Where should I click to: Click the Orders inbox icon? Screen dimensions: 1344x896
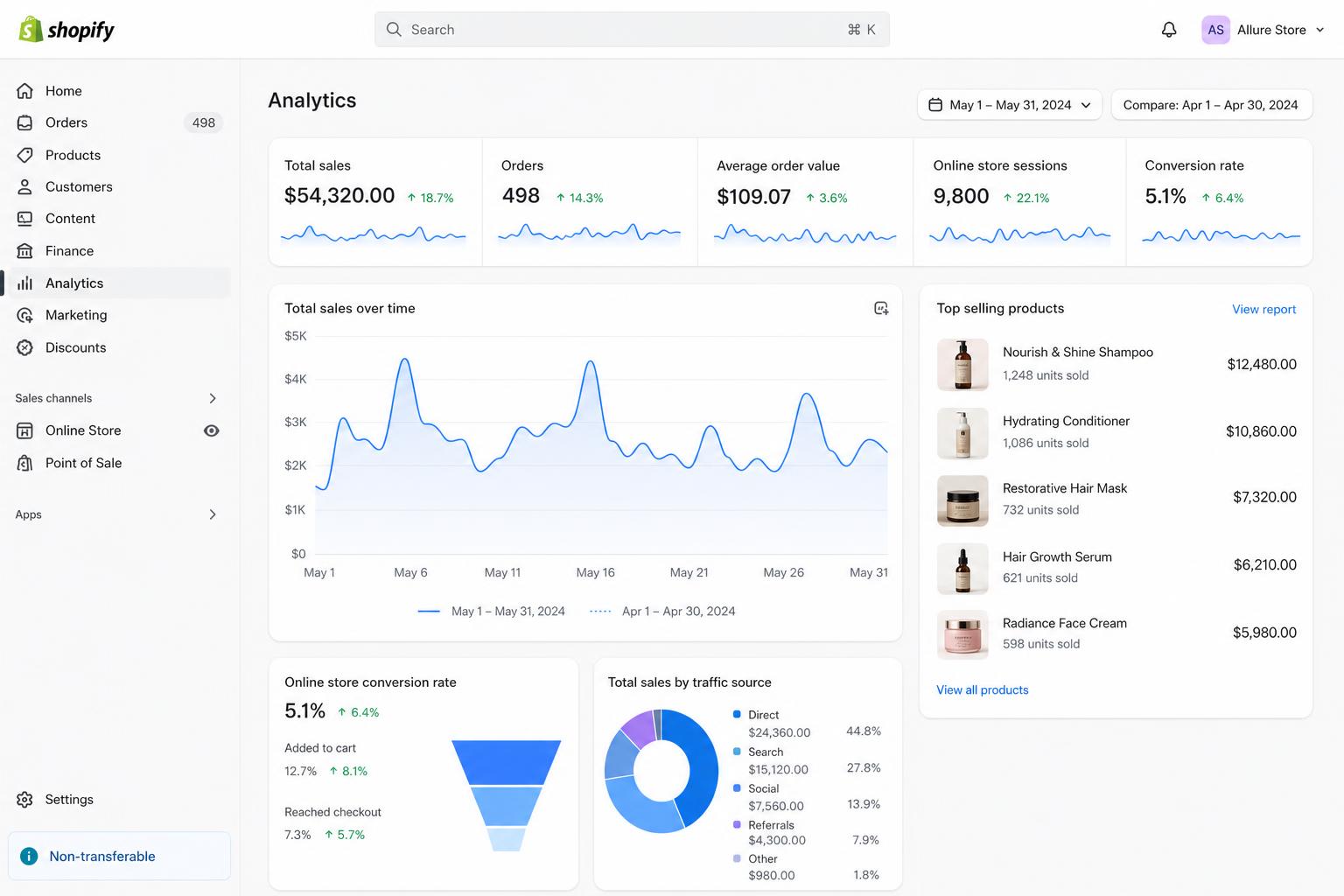coord(25,122)
